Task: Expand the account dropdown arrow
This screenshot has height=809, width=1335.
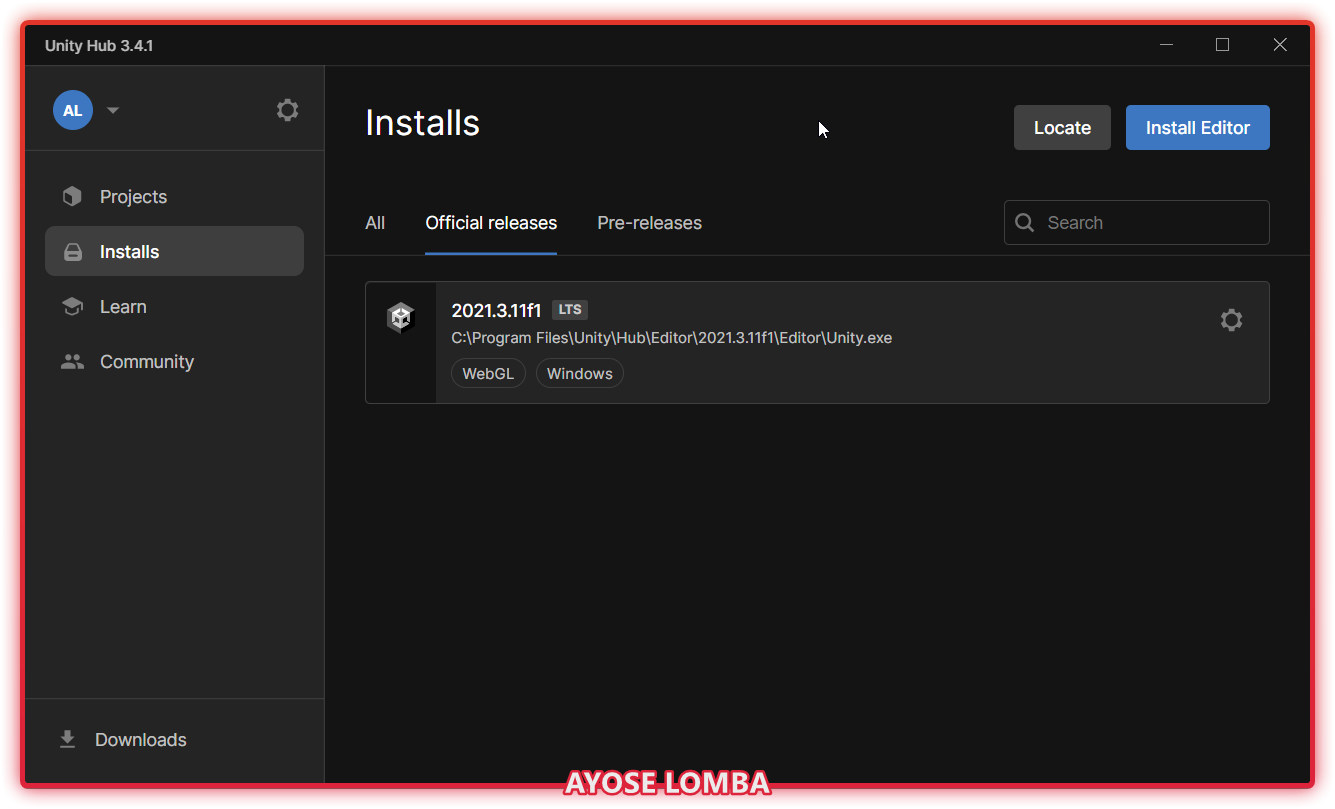Action: tap(113, 110)
